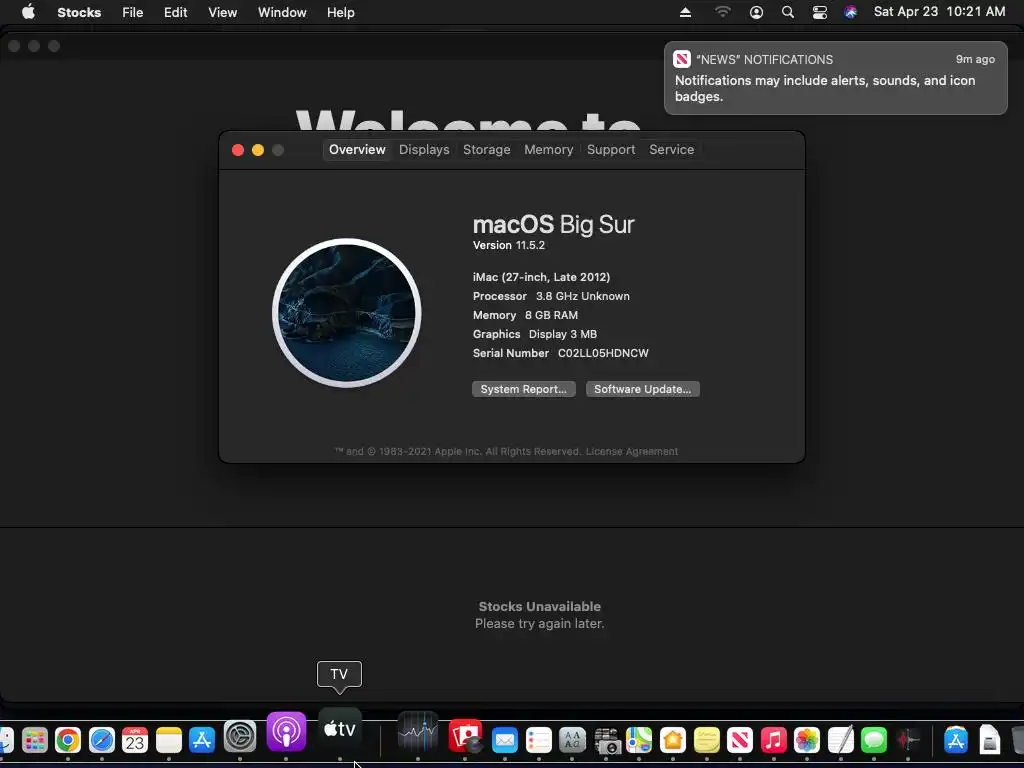This screenshot has width=1024, height=768.
Task: Open the License Agreement link
Action: [x=632, y=451]
